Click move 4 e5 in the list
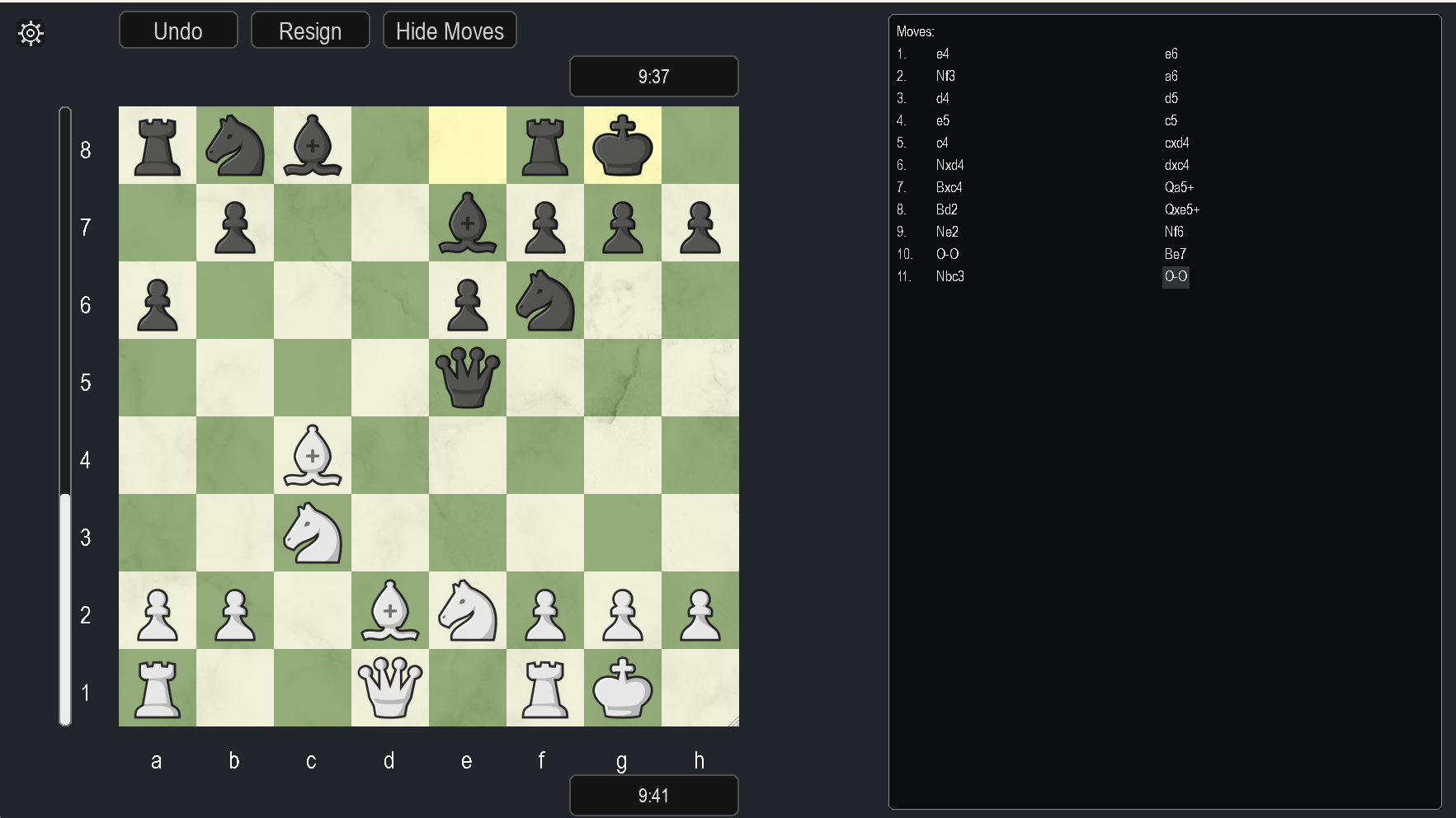The width and height of the screenshot is (1456, 818). 943,120
